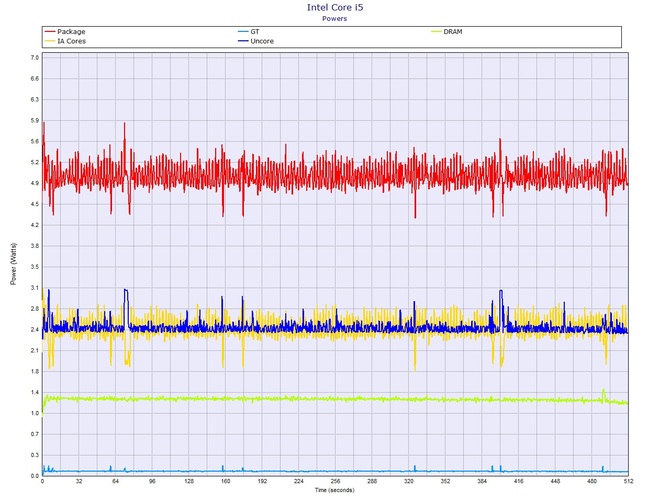670x502 pixels.
Task: Click the Uncore legend entry
Action: point(256,41)
